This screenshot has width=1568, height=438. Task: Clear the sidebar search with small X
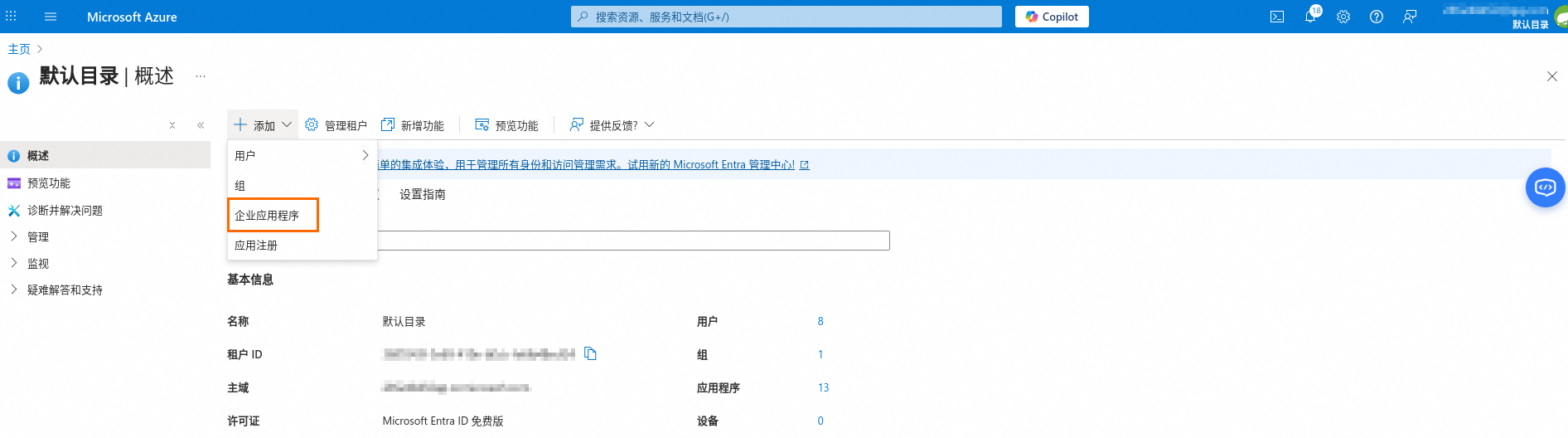(172, 125)
